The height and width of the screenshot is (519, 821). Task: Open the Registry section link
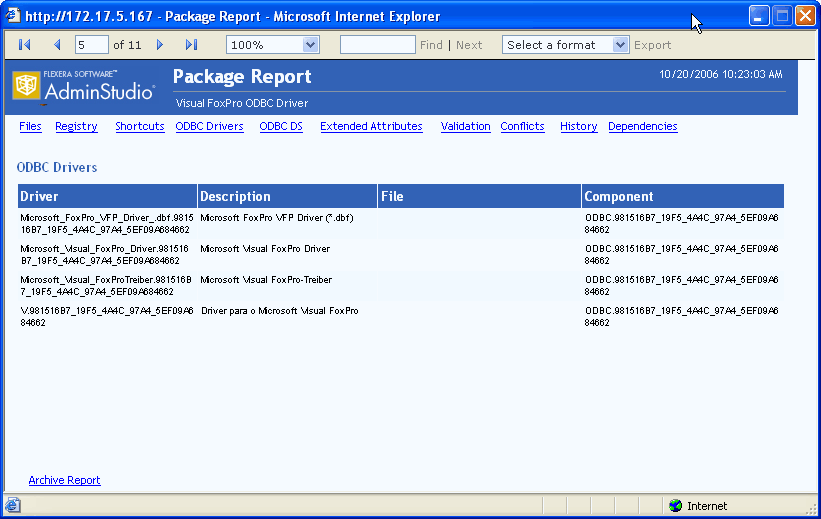76,127
